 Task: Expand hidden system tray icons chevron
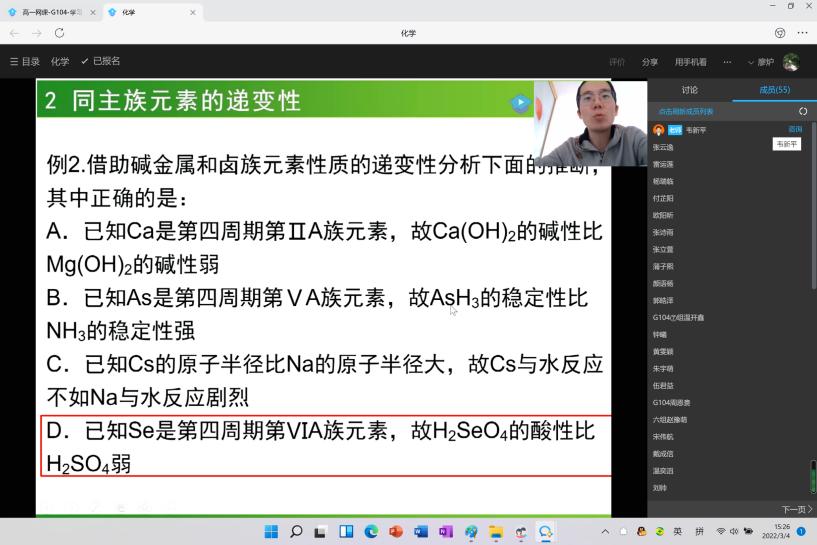coord(605,531)
